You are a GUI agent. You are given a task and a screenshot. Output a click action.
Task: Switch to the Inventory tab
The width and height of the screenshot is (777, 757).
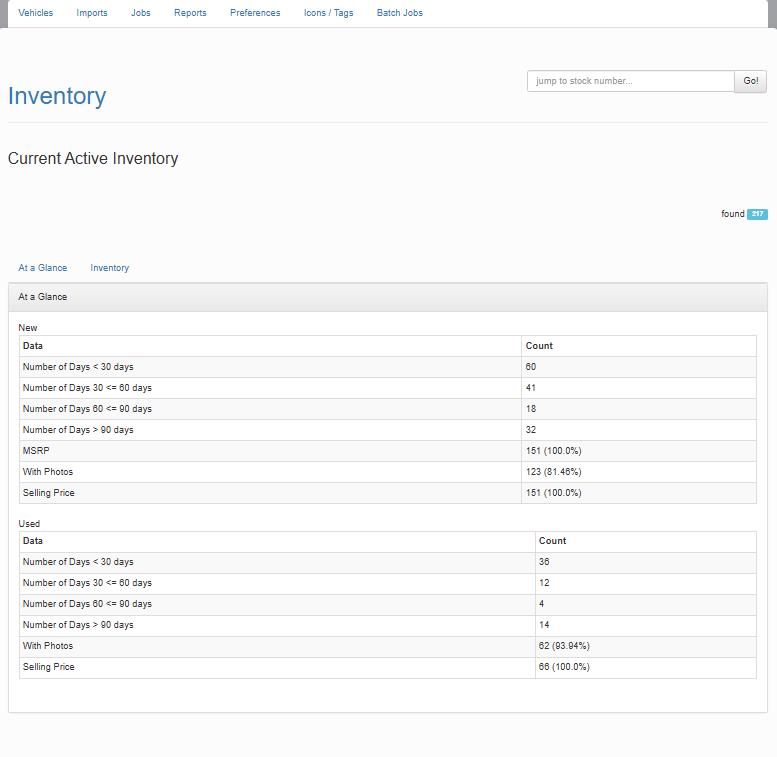(109, 268)
